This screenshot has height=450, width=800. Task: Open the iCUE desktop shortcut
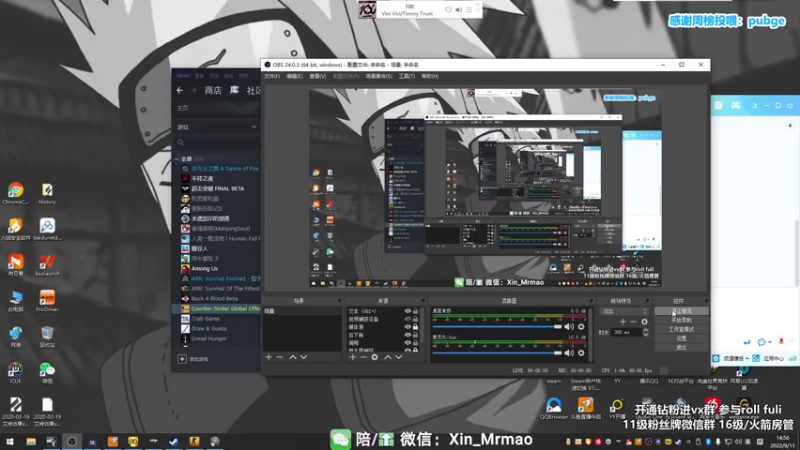coord(15,372)
